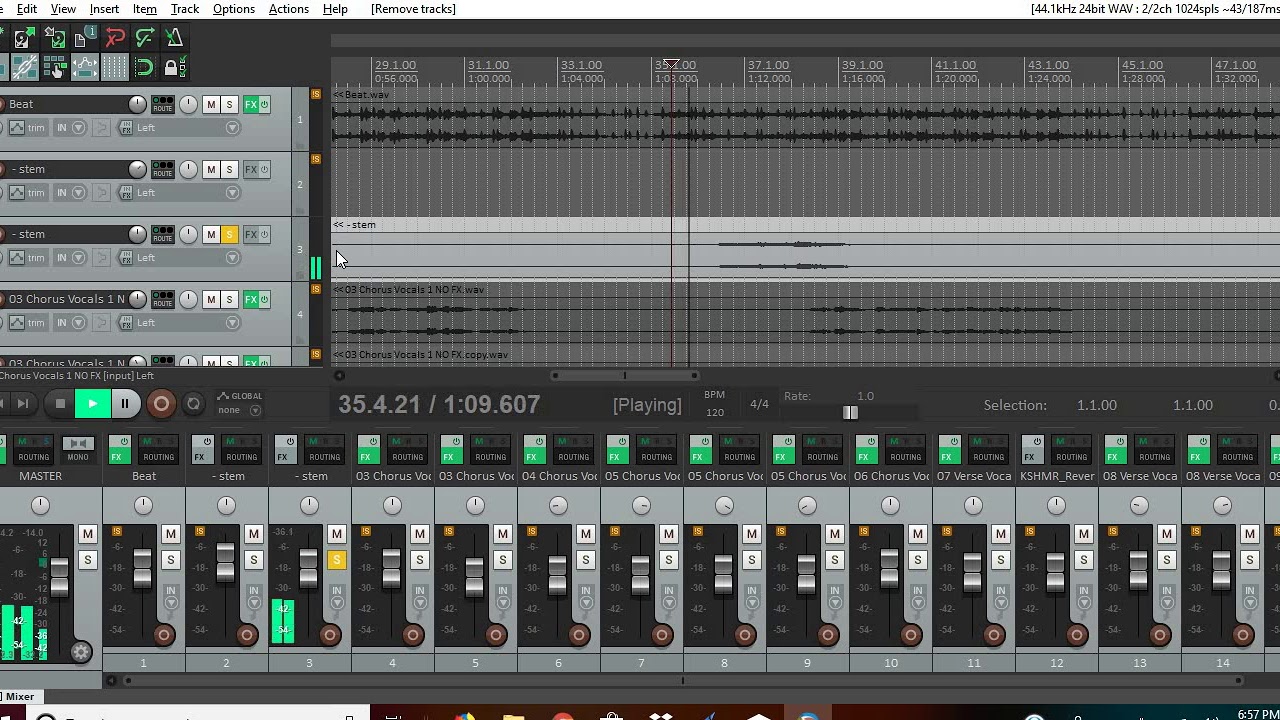This screenshot has width=1280, height=720.
Task: Click the [Remove tracks] undo label
Action: click(413, 9)
